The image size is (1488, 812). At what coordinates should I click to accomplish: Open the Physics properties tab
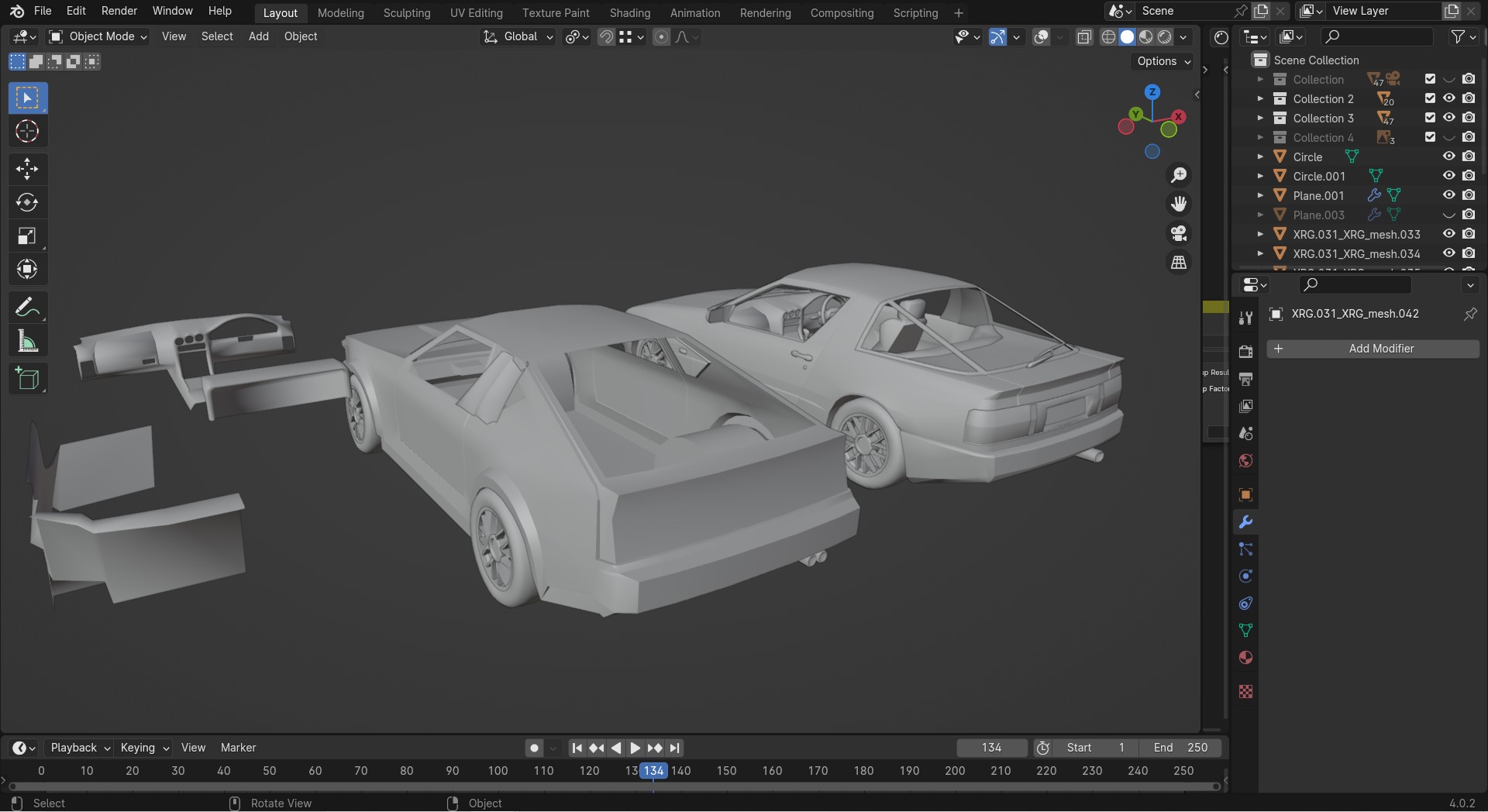[x=1245, y=576]
